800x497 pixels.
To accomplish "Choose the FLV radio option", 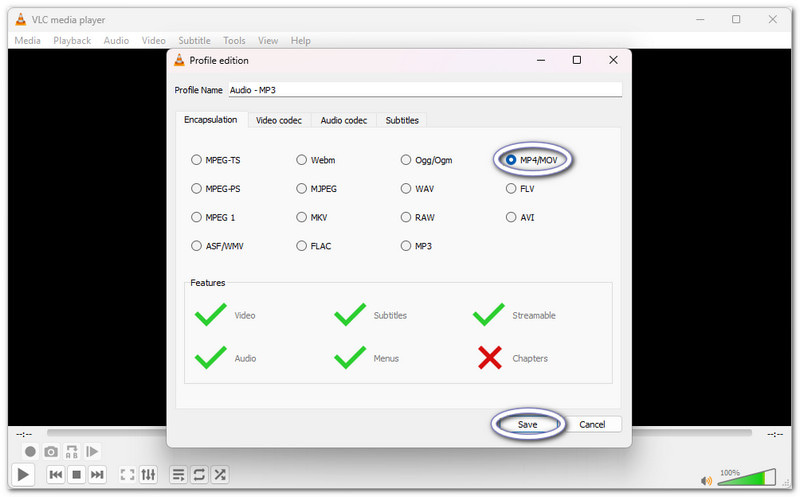I will click(511, 189).
